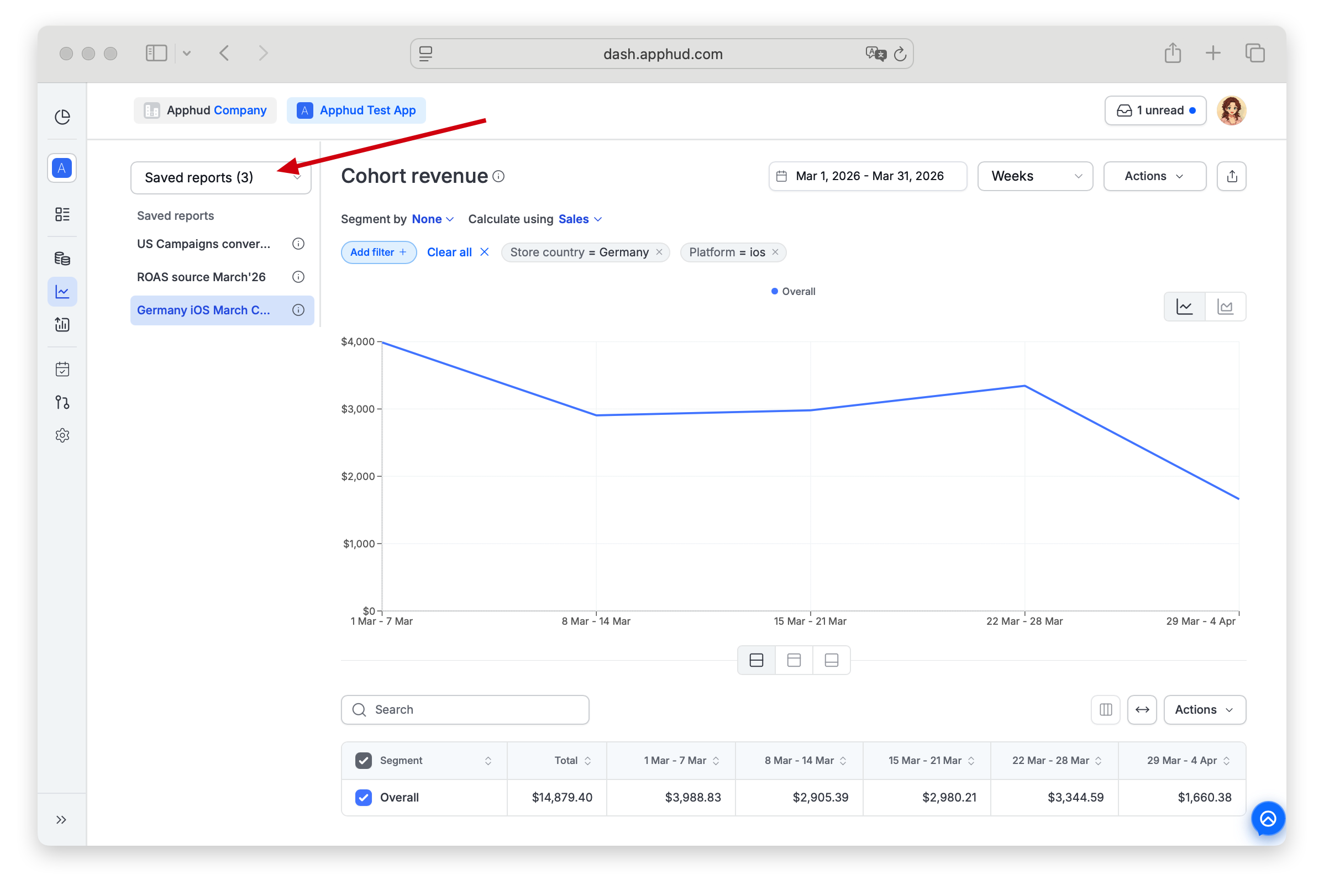The width and height of the screenshot is (1324, 896).
Task: Open the table columns configuration icon
Action: 1106,710
